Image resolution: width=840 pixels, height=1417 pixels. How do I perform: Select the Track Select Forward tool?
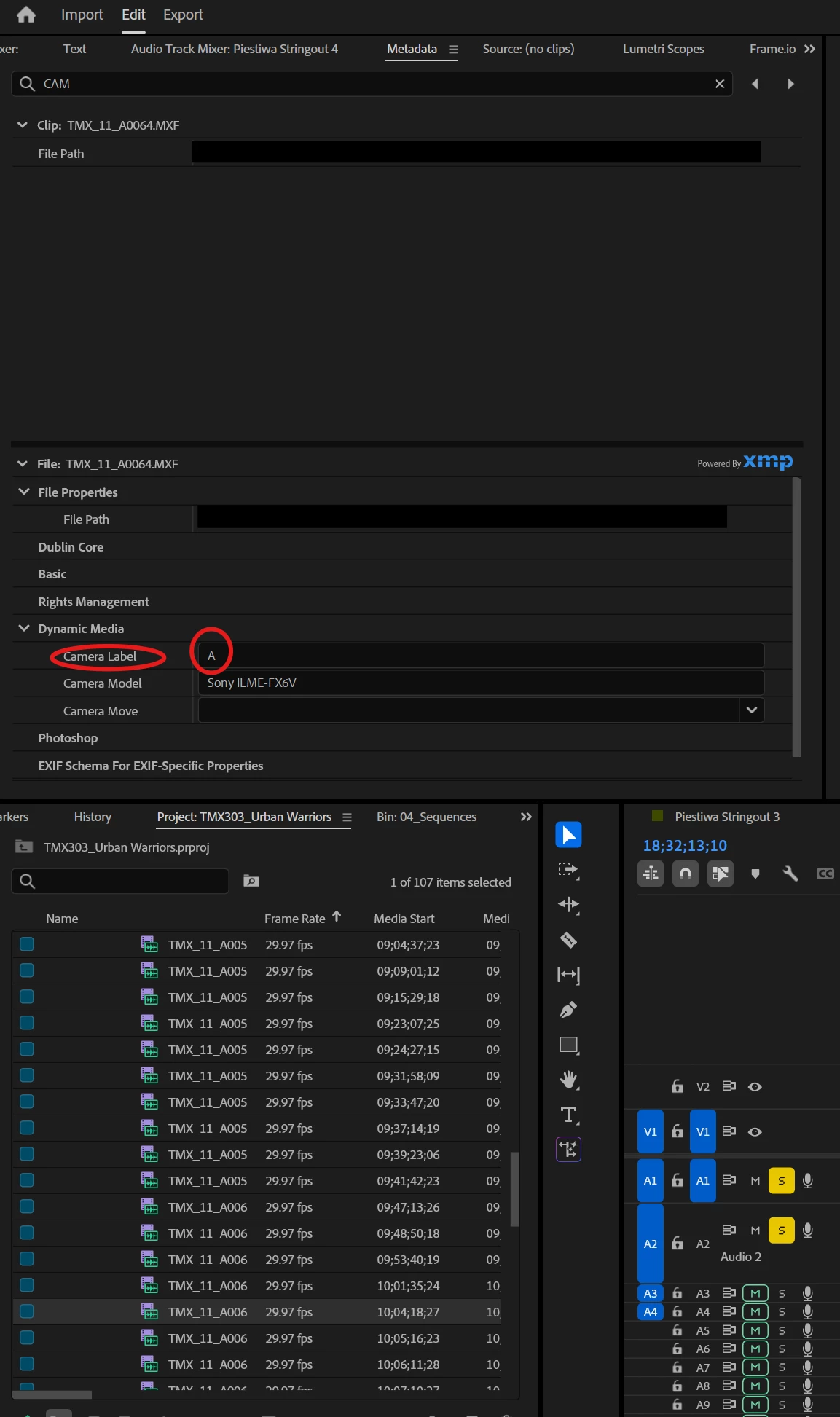coord(568,870)
